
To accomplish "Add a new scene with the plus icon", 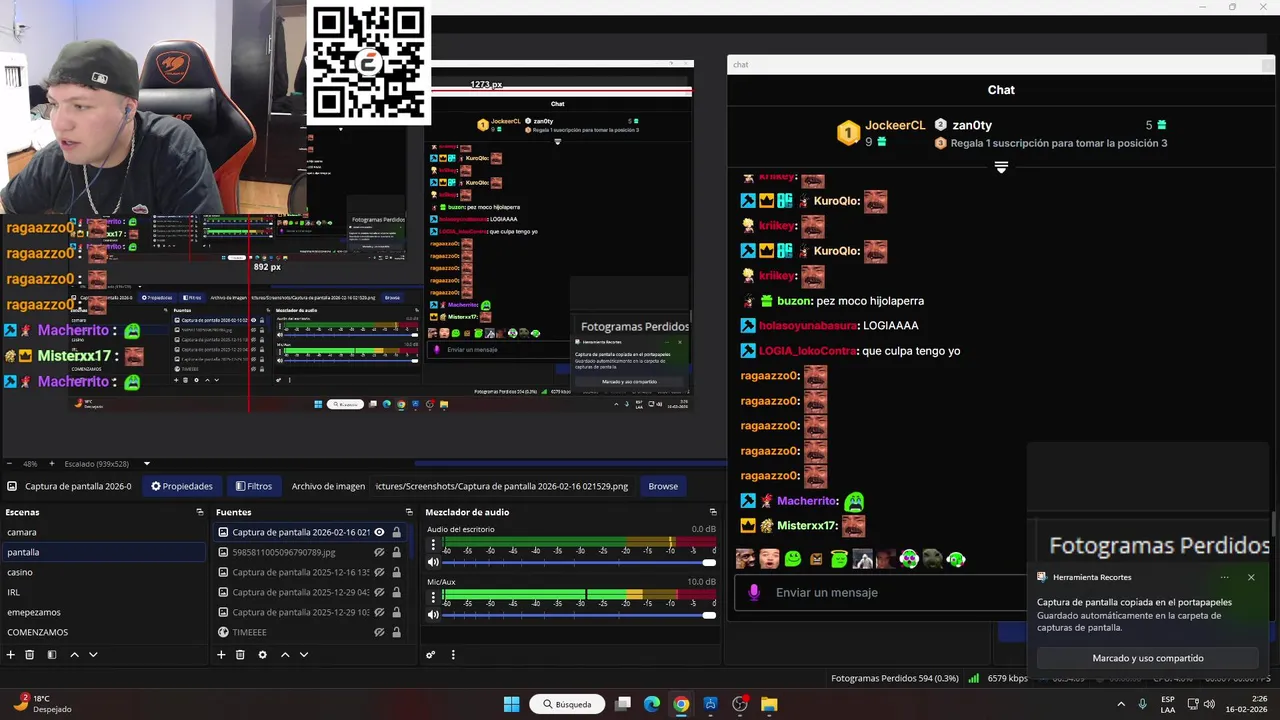I will click(x=11, y=655).
